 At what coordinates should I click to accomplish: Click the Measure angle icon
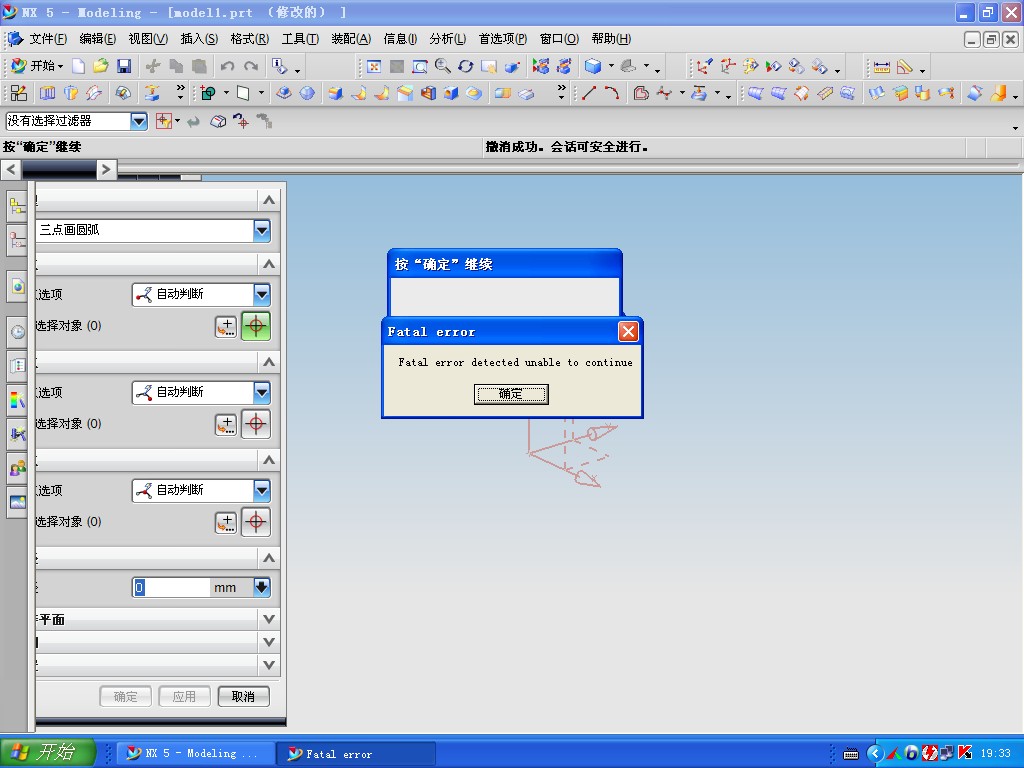904,67
